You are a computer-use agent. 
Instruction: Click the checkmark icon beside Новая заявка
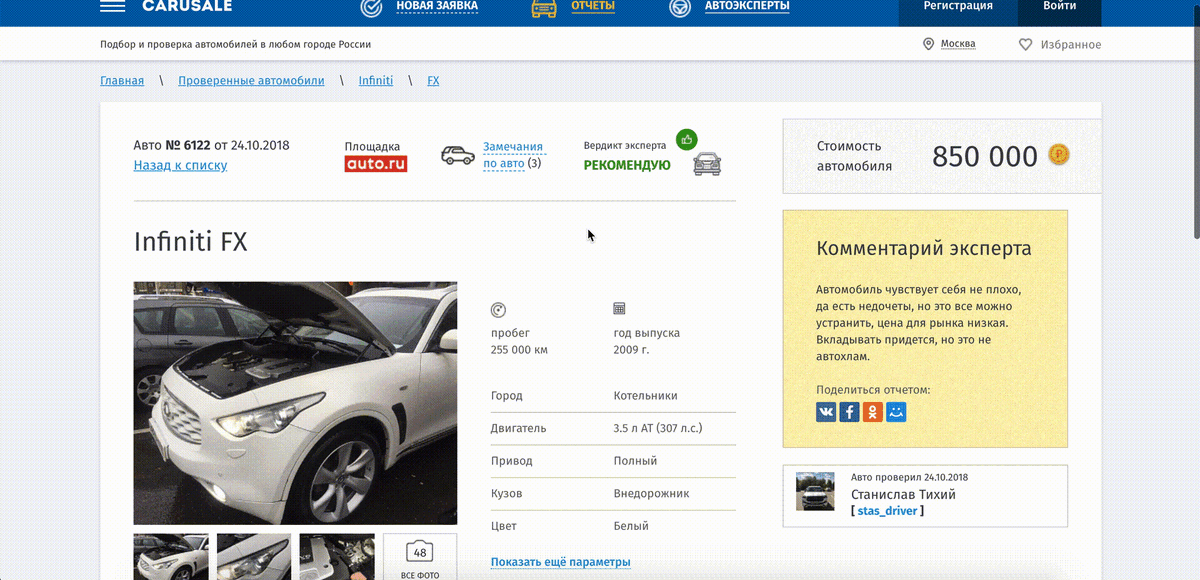(371, 8)
